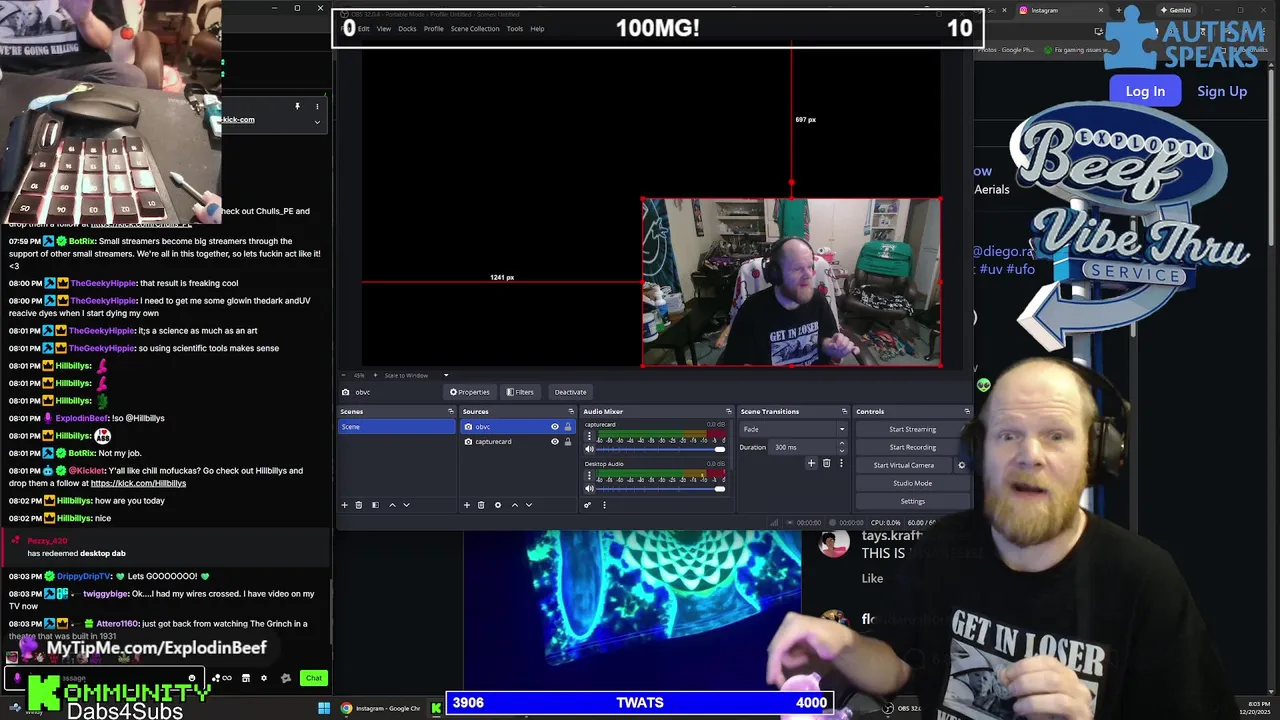Viewport: 1280px width, 720px height.
Task: Zoom in the preview with the plus icon
Action: [375, 375]
